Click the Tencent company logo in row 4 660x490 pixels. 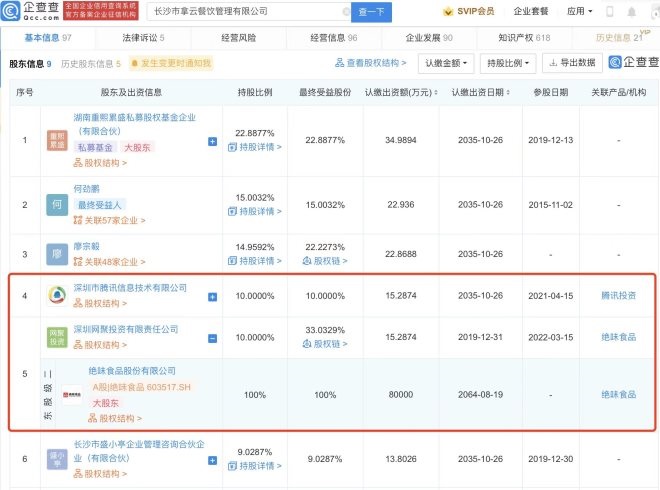tap(58, 295)
